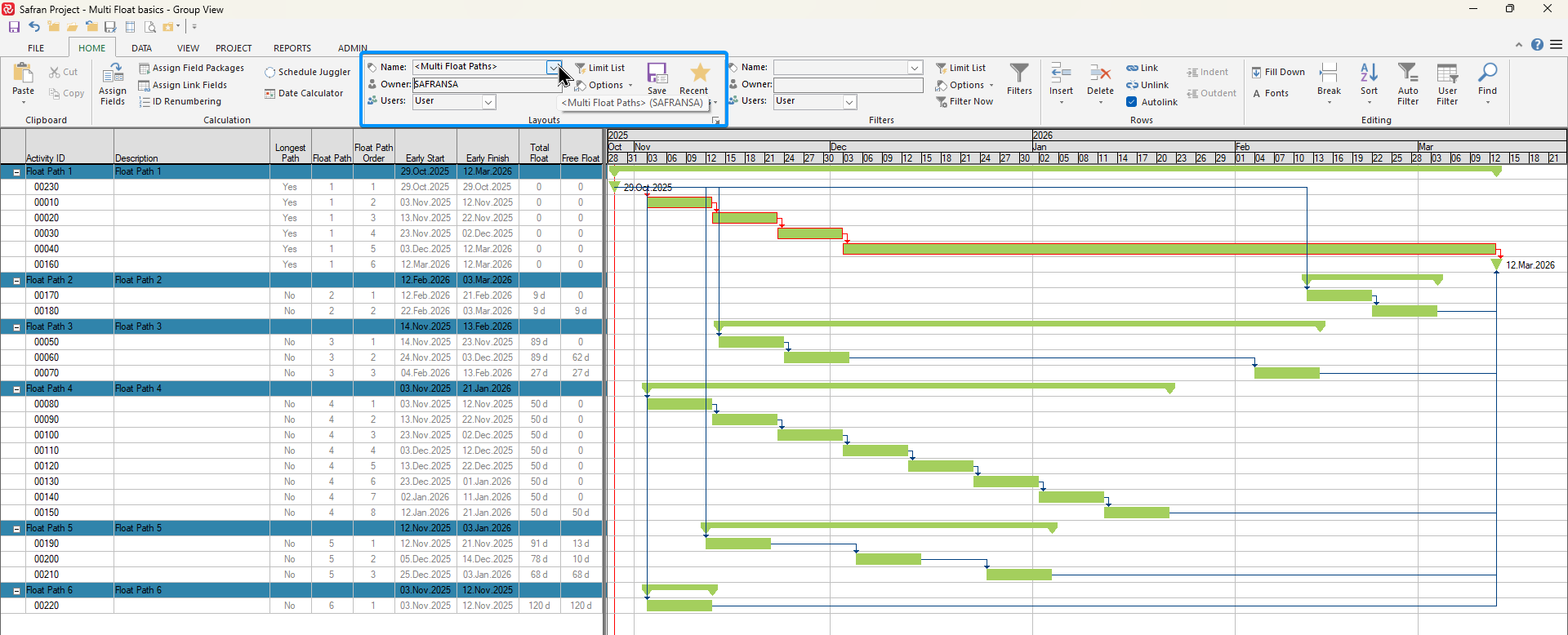Open the layout Name dropdown

tap(554, 67)
